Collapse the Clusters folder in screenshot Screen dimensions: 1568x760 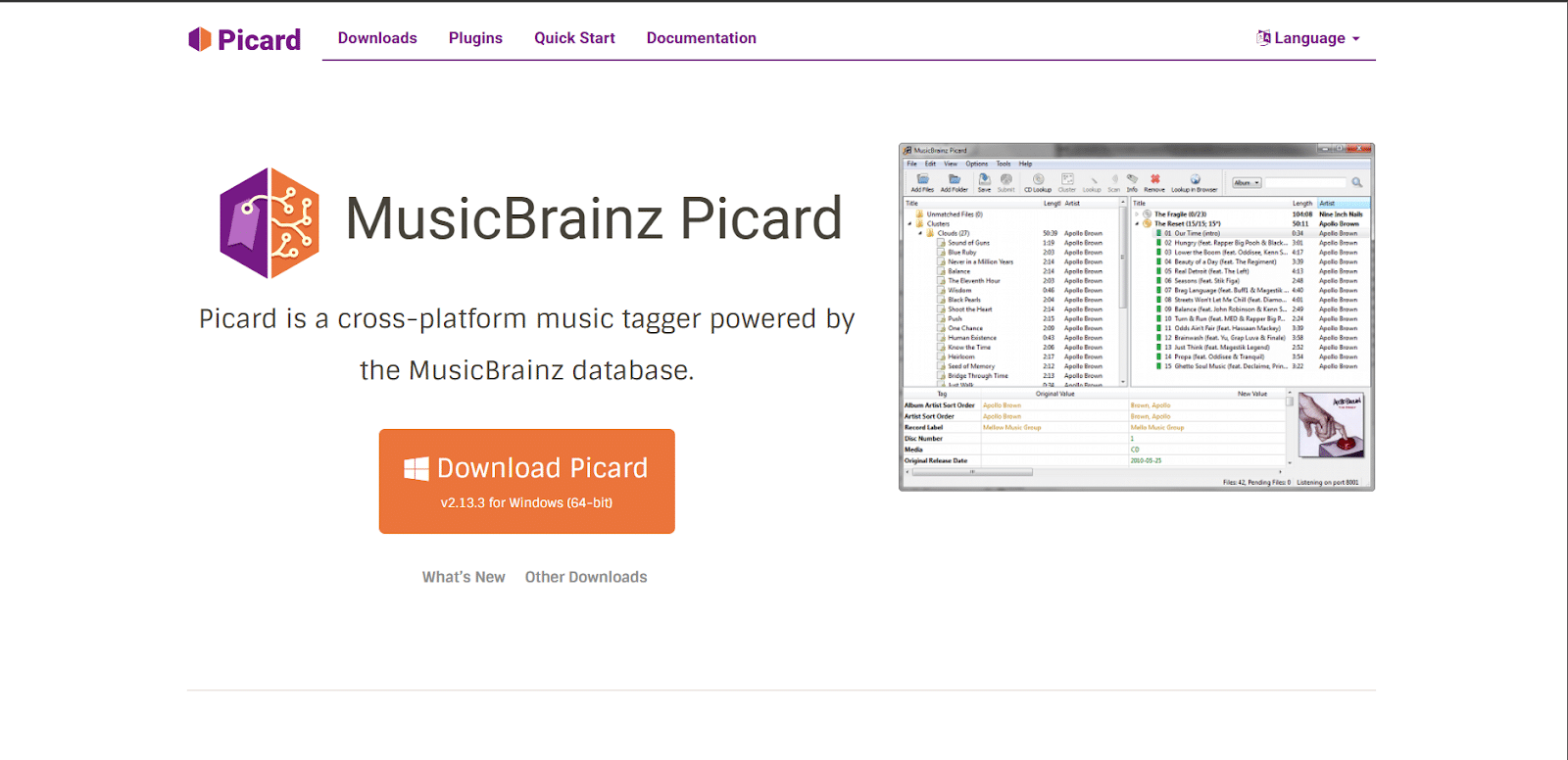909,224
